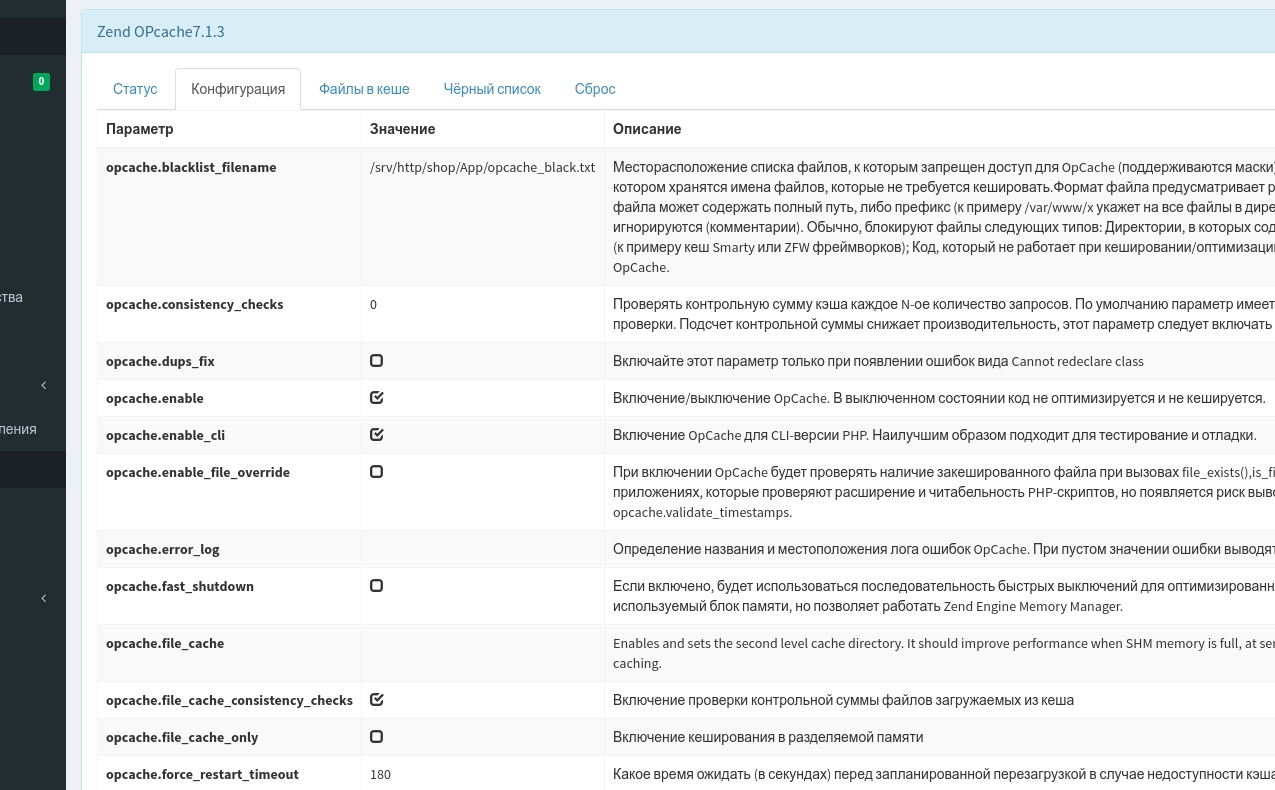The image size is (1275, 790).
Task: Go to the Сброс tab
Action: point(595,89)
